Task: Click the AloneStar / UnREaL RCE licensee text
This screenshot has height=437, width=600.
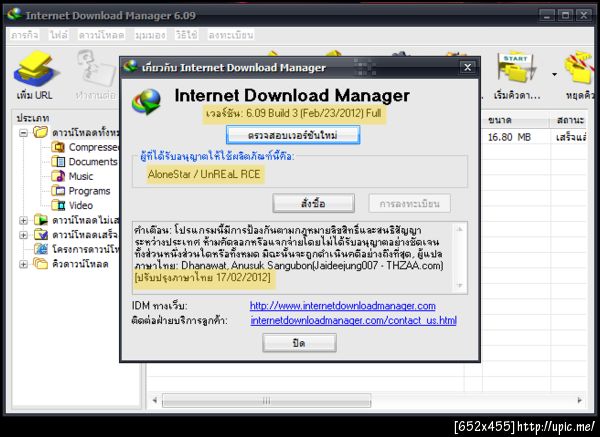Action: pos(204,174)
